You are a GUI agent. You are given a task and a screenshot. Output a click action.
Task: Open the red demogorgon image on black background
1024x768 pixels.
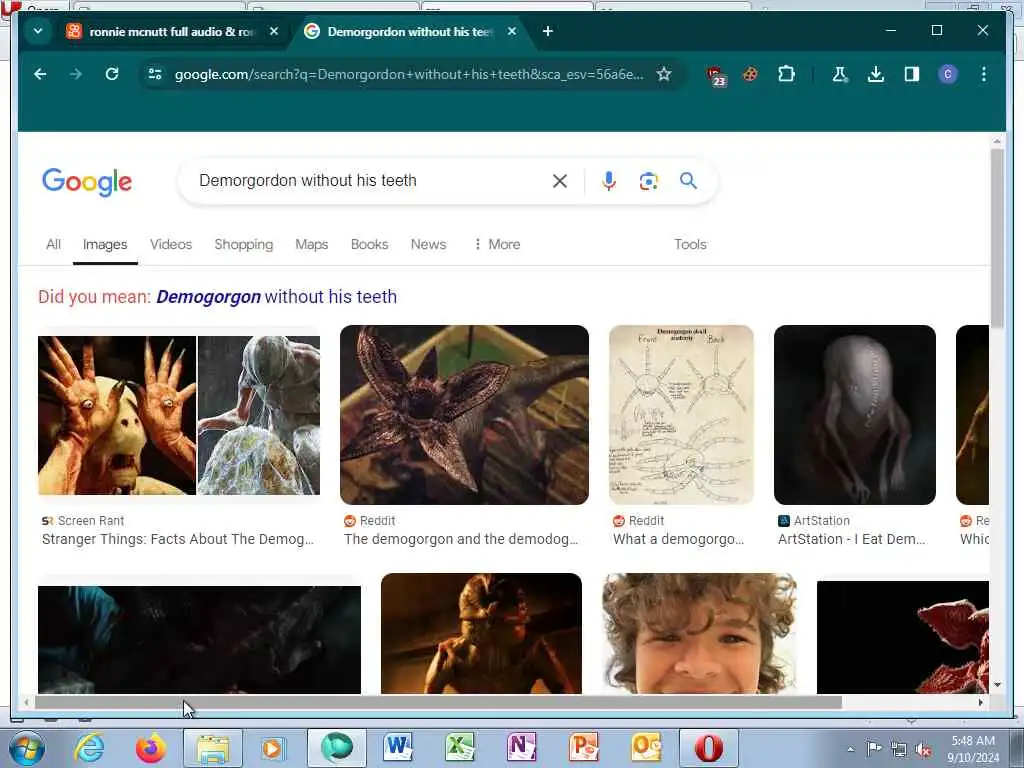pyautogui.click(x=903, y=637)
